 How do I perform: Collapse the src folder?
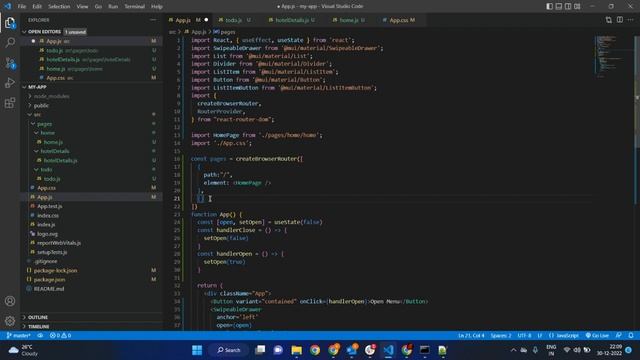coord(37,115)
